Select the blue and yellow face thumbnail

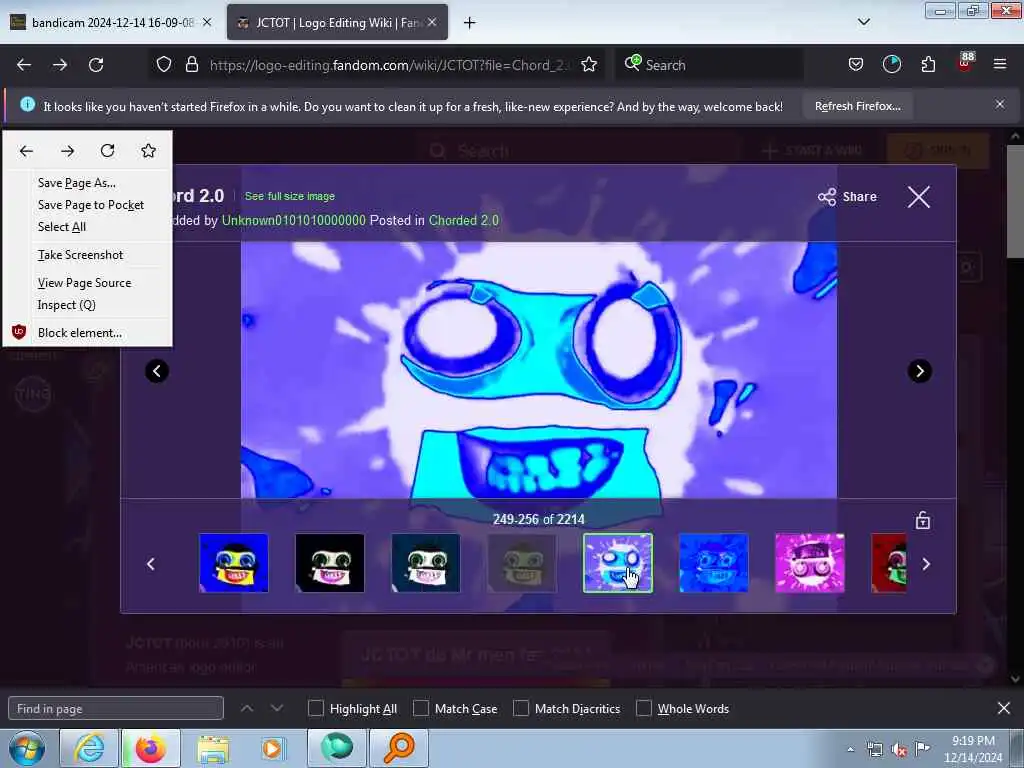tap(234, 563)
